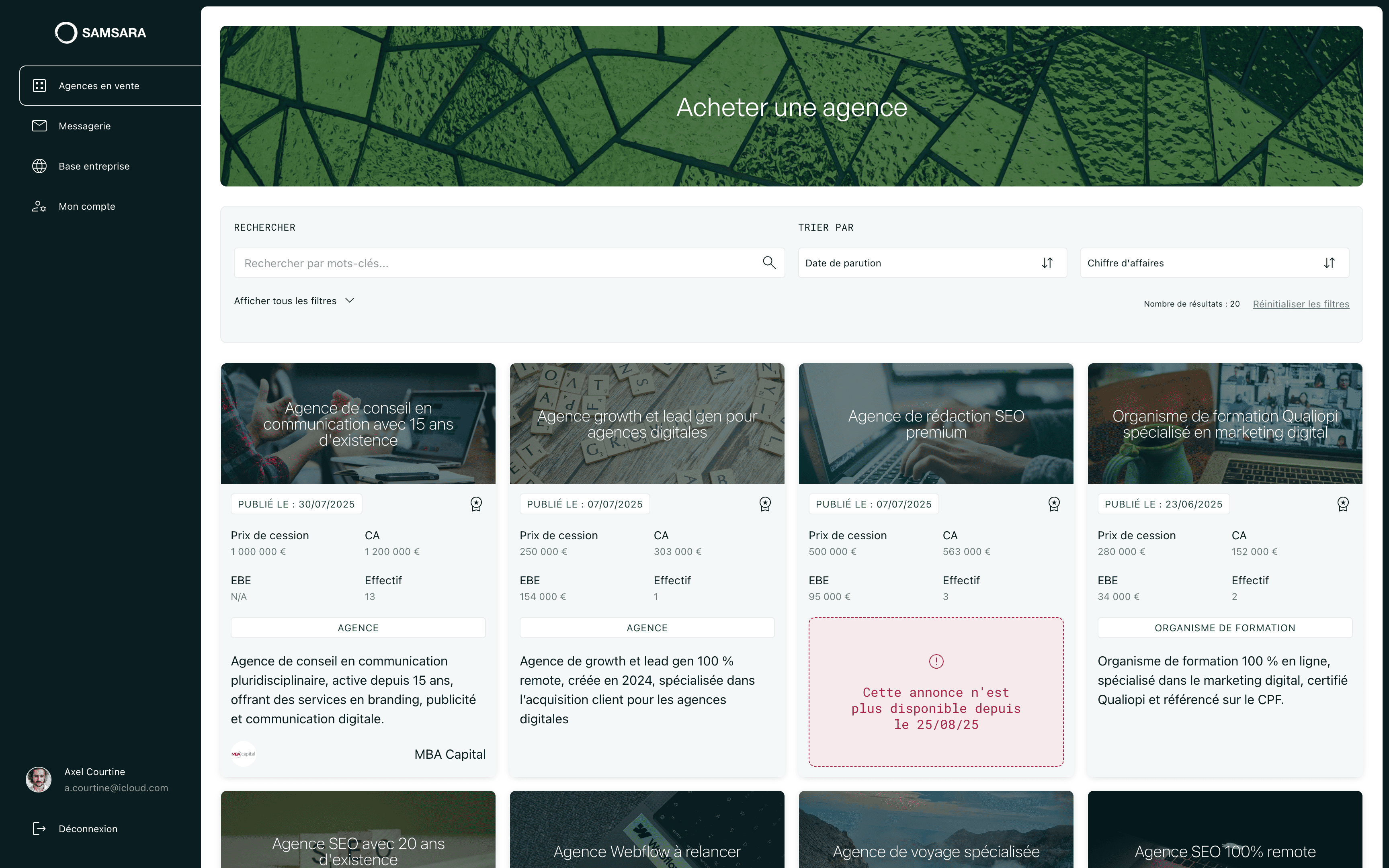The width and height of the screenshot is (1389, 868).
Task: Click the Samsara logo
Action: point(100,33)
